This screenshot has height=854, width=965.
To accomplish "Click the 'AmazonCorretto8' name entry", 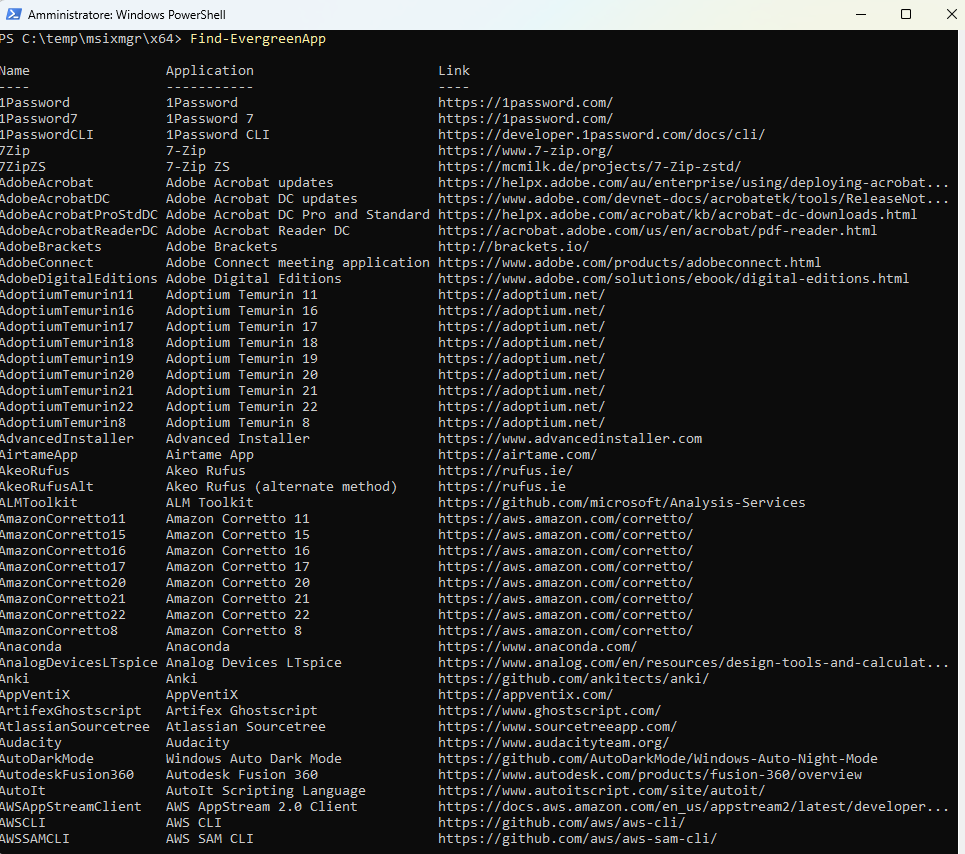I will (58, 631).
